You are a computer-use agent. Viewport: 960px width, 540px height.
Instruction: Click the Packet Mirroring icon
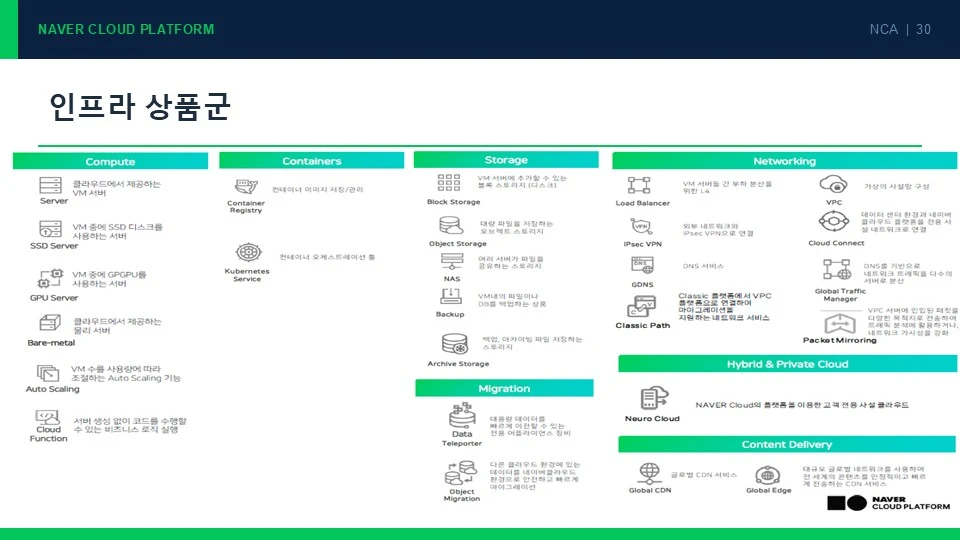(x=839, y=323)
